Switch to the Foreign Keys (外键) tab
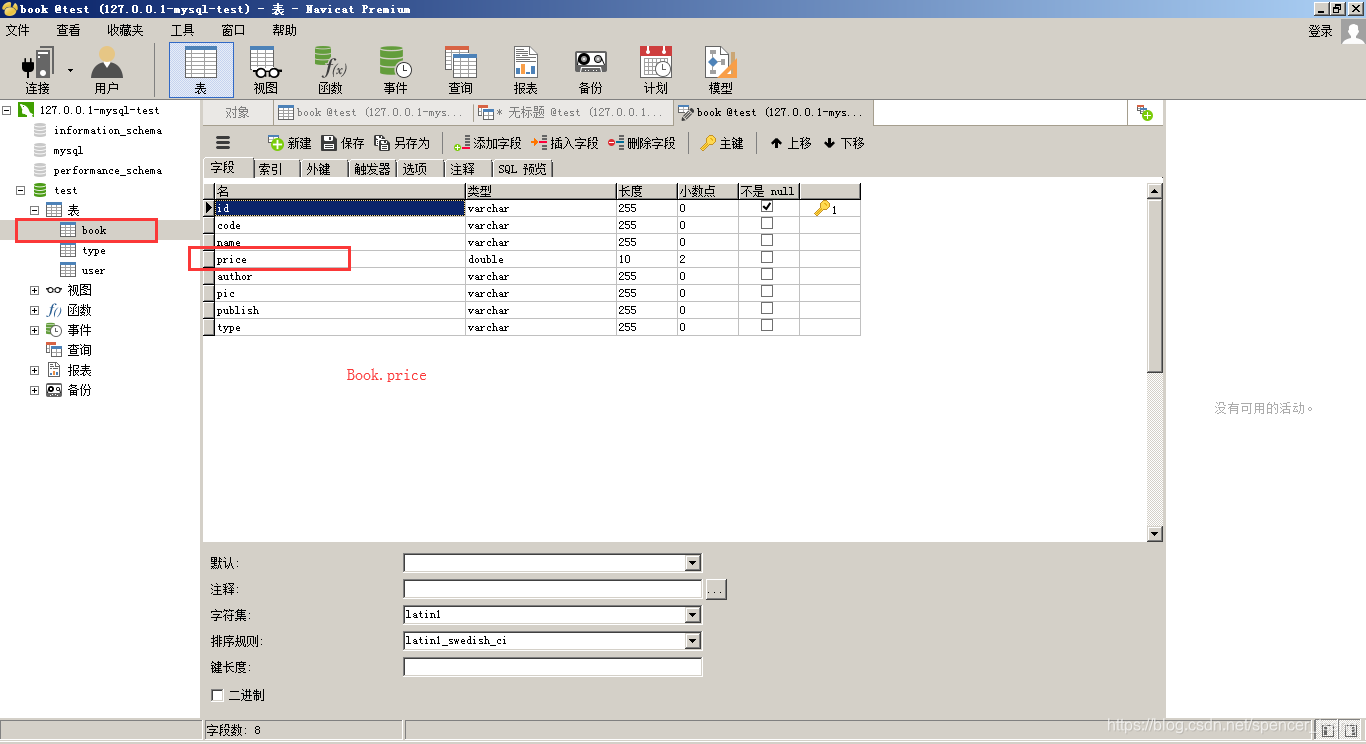This screenshot has width=1366, height=744. pyautogui.click(x=319, y=169)
